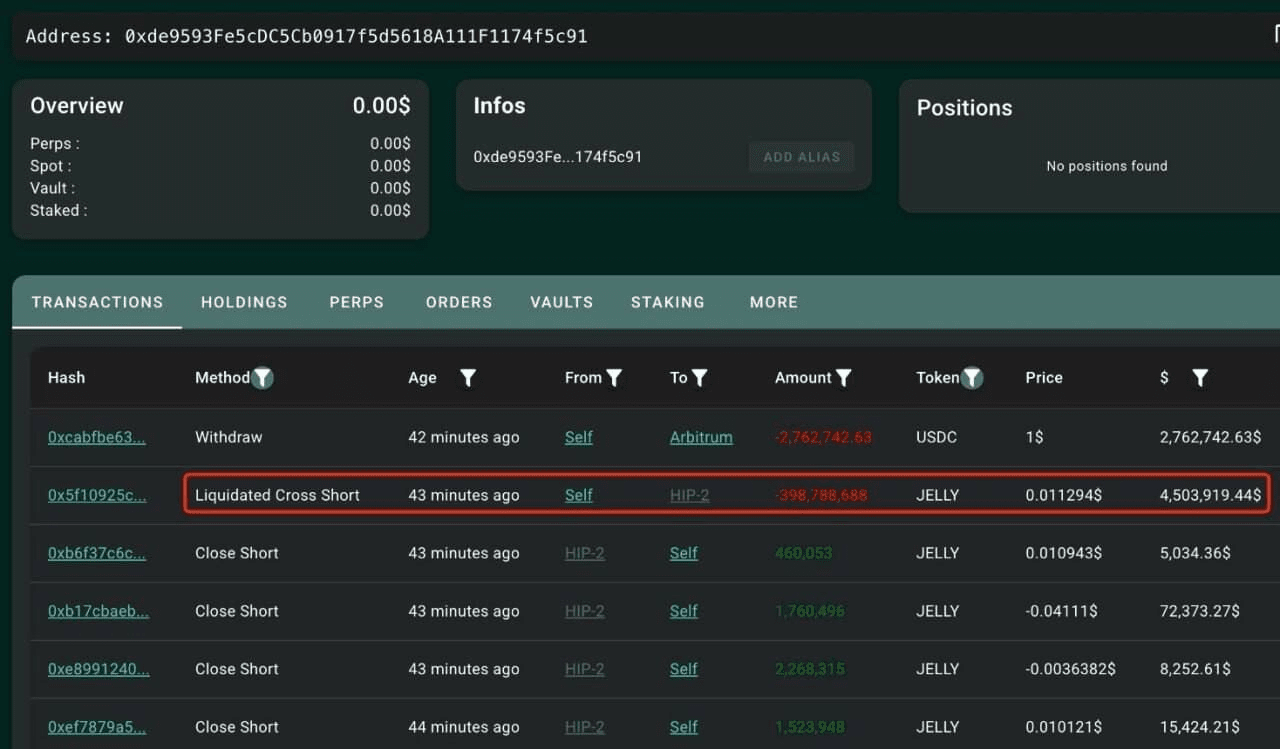
Task: Open the From column filter
Action: click(614, 378)
